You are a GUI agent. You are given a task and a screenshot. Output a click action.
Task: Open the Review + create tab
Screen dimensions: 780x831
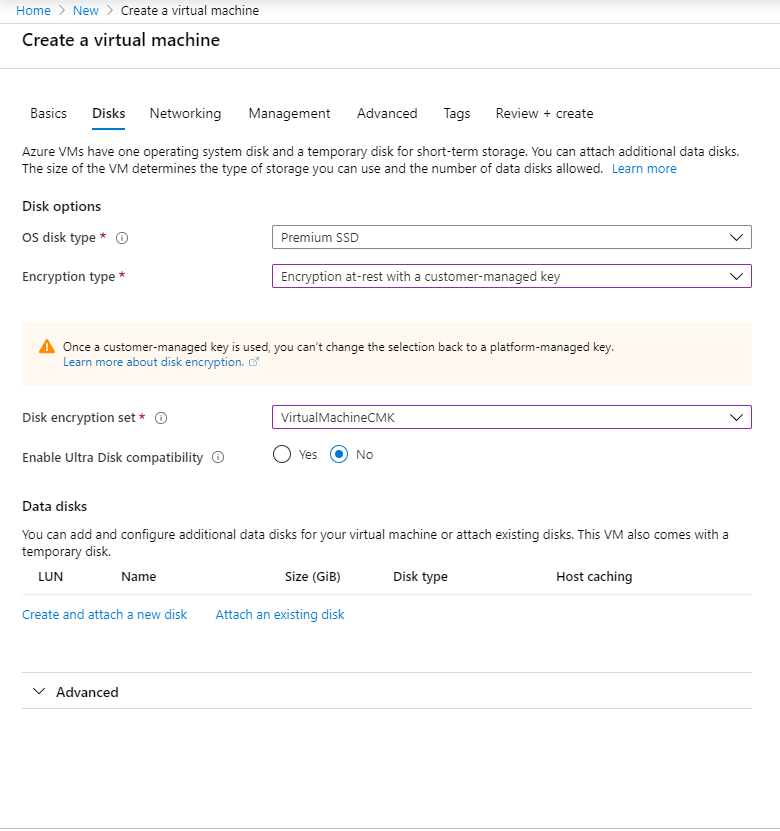[544, 113]
